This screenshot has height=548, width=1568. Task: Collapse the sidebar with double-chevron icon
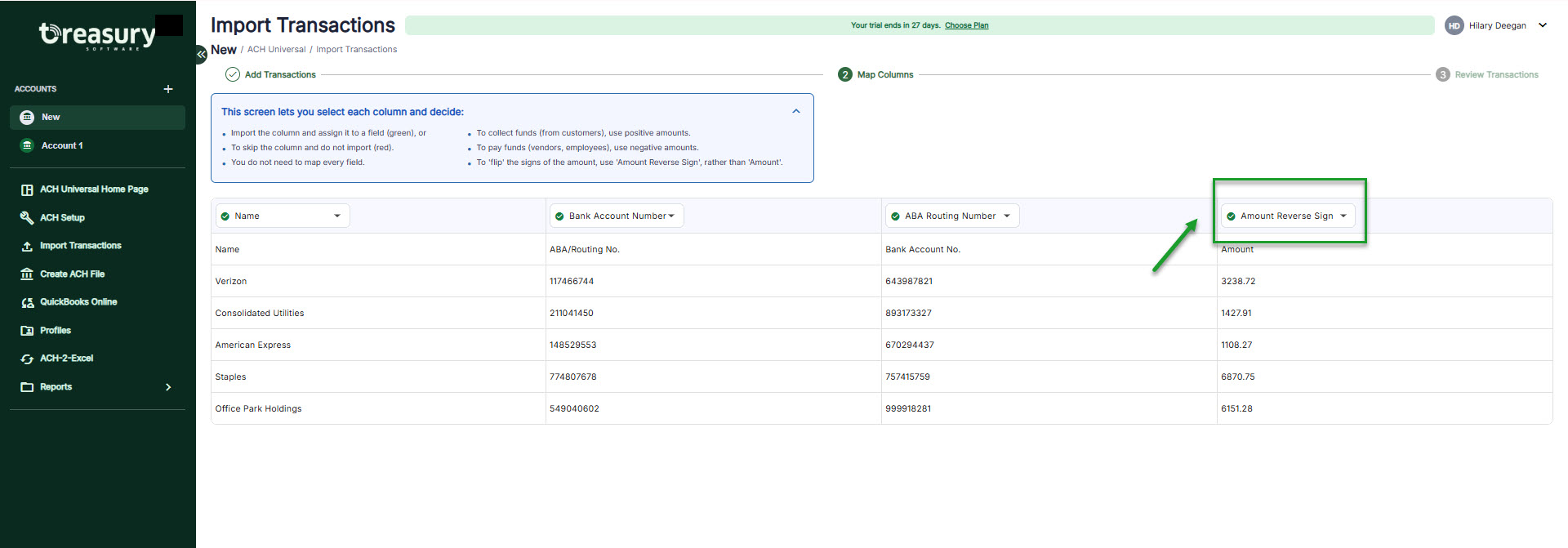coord(201,54)
